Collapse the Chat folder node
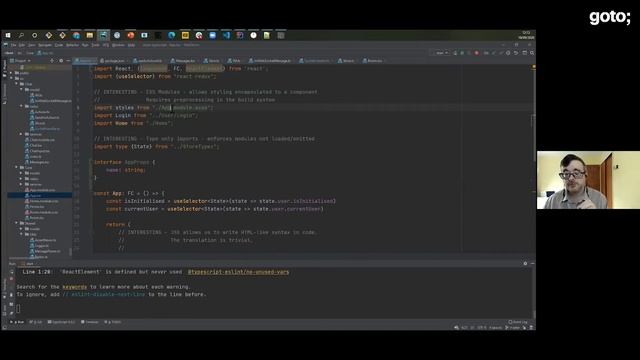 (x=17, y=84)
